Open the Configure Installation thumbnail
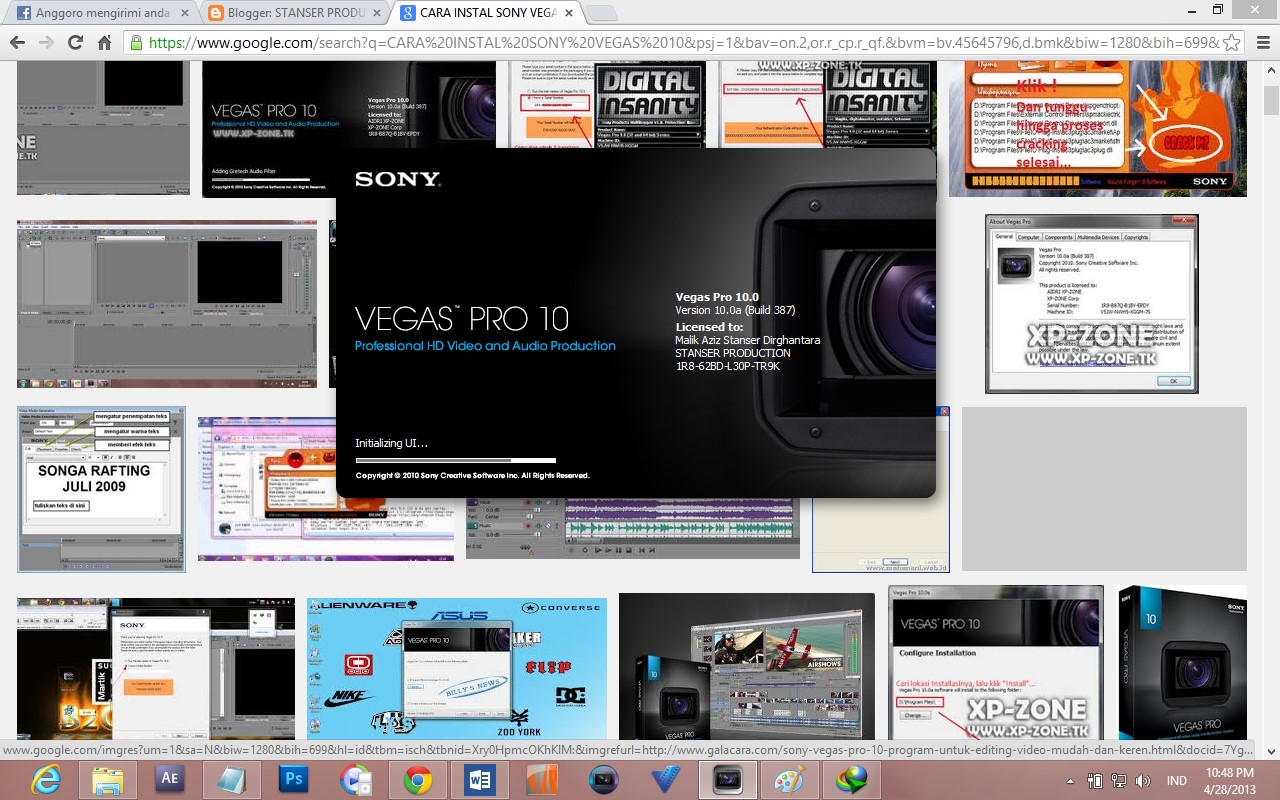 coord(996,662)
